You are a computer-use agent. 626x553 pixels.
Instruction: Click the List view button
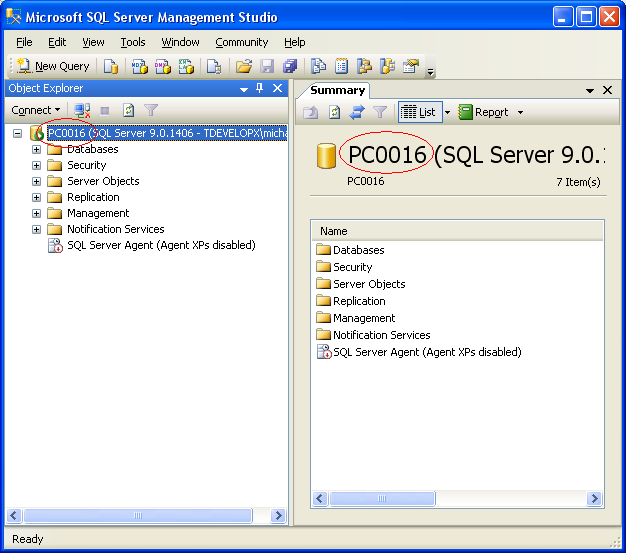click(x=420, y=112)
